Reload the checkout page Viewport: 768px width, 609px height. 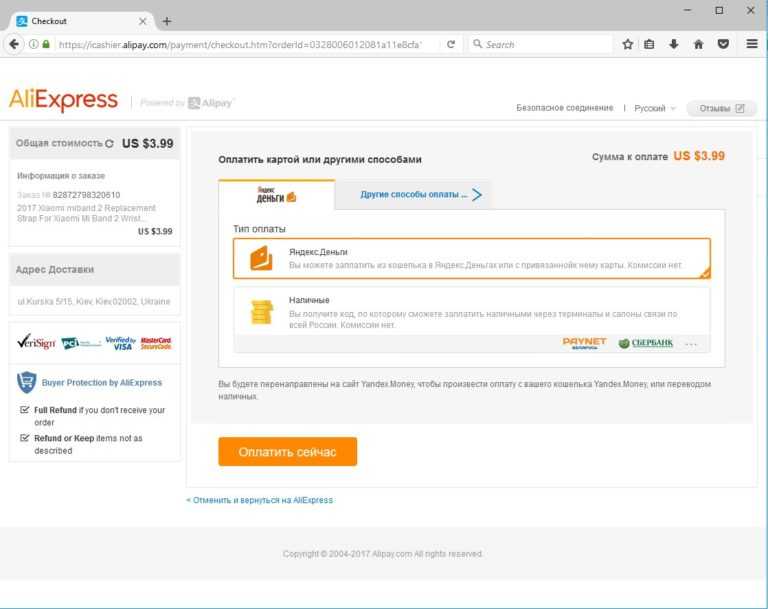click(451, 44)
